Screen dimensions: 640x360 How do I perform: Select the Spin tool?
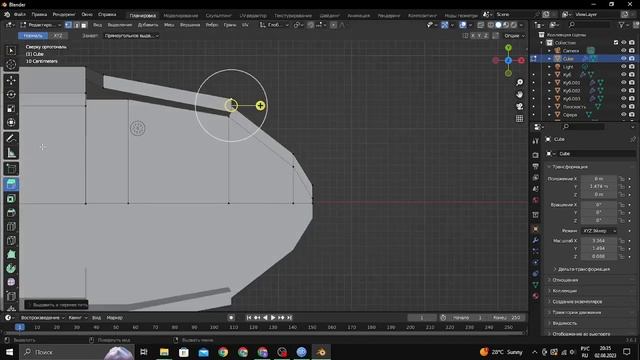coord(11,268)
